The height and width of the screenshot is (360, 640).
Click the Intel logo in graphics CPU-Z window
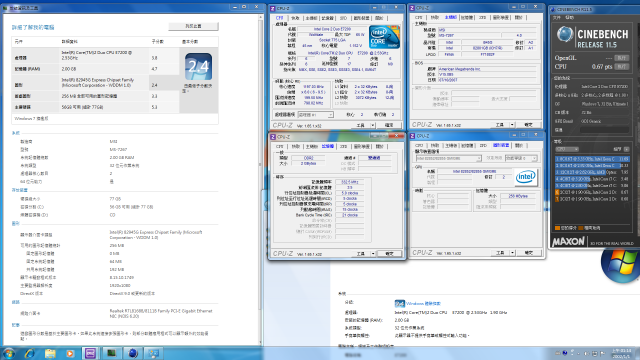click(526, 177)
